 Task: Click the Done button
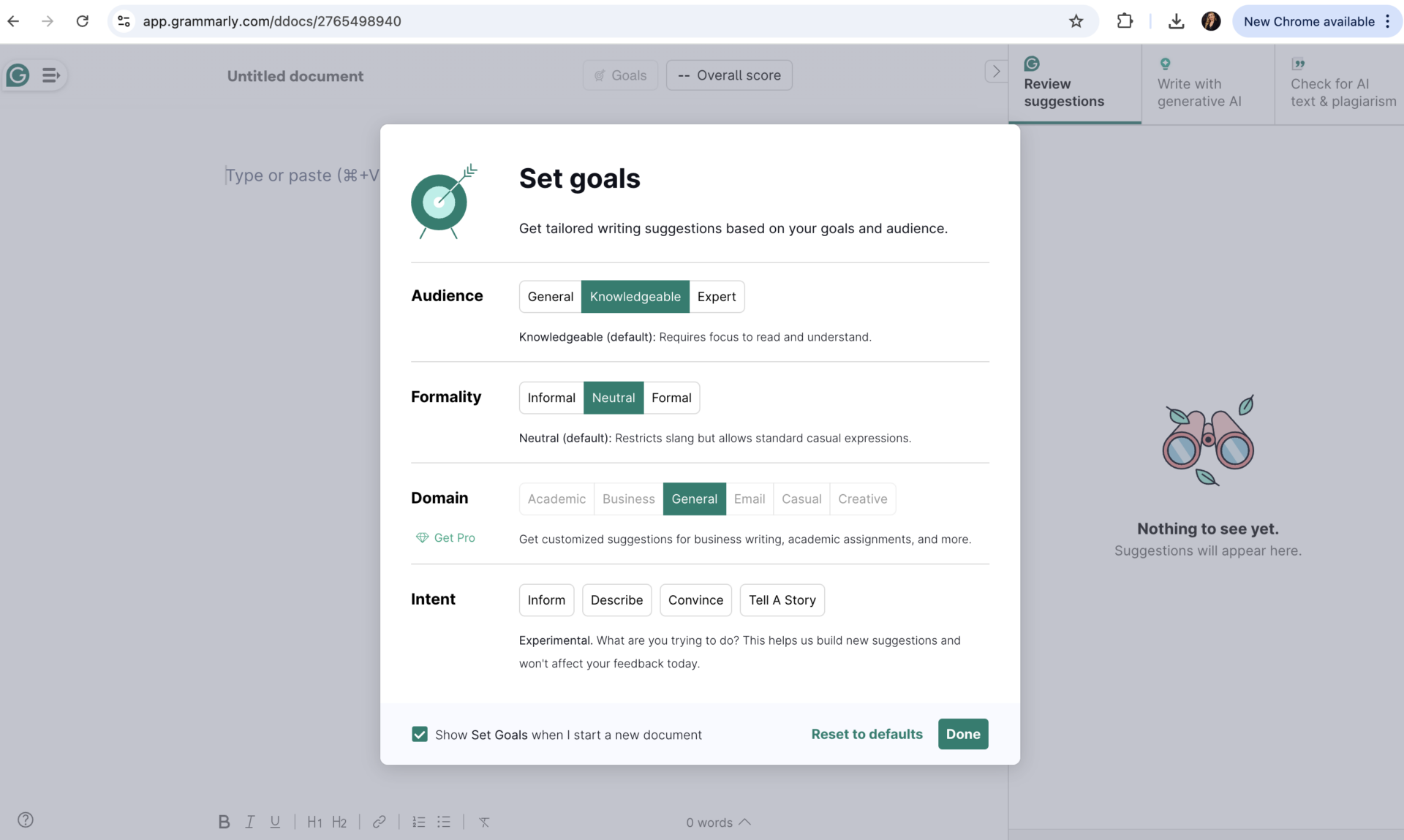click(962, 734)
